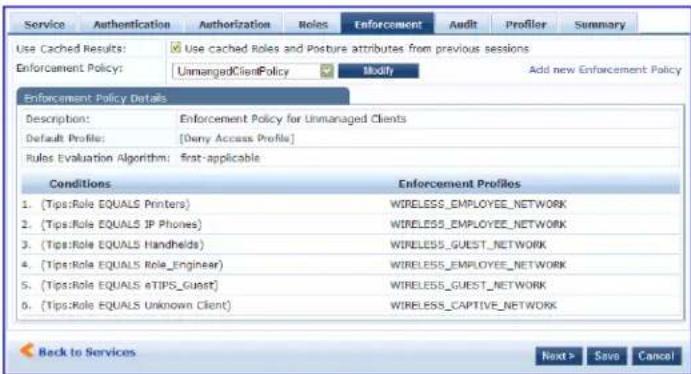Select the Enforcement Policy Details header
The width and height of the screenshot is (691, 374).
tap(183, 97)
